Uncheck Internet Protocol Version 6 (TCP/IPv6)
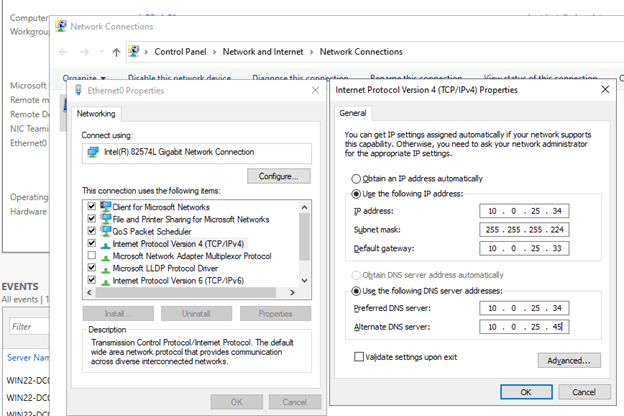 pos(92,282)
